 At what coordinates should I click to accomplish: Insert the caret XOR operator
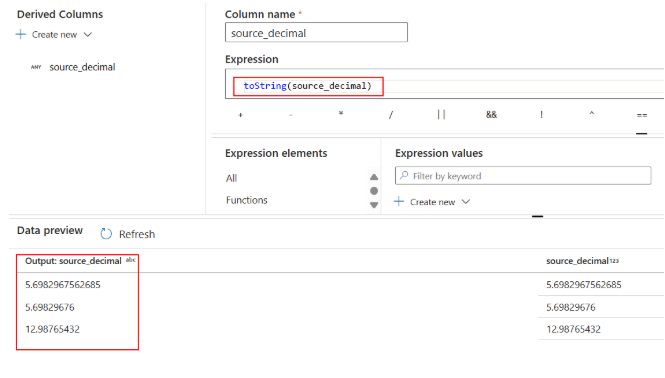pos(592,114)
